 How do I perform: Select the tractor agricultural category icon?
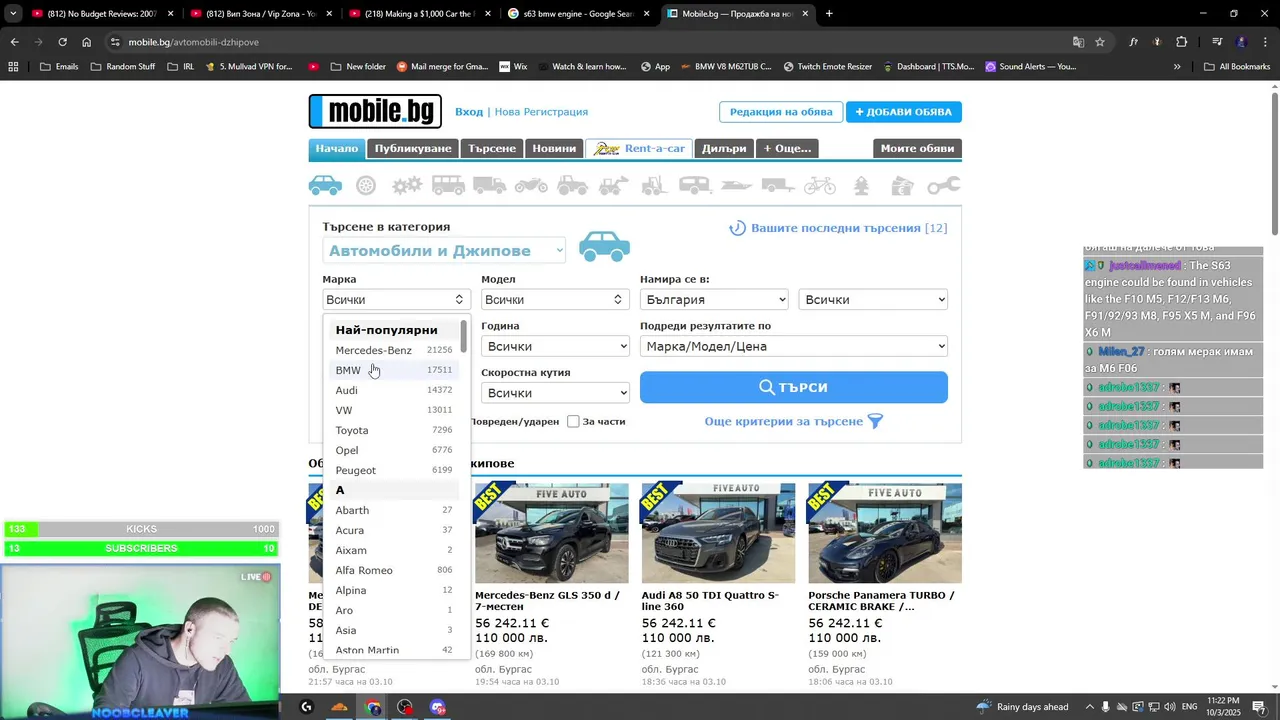tap(572, 185)
